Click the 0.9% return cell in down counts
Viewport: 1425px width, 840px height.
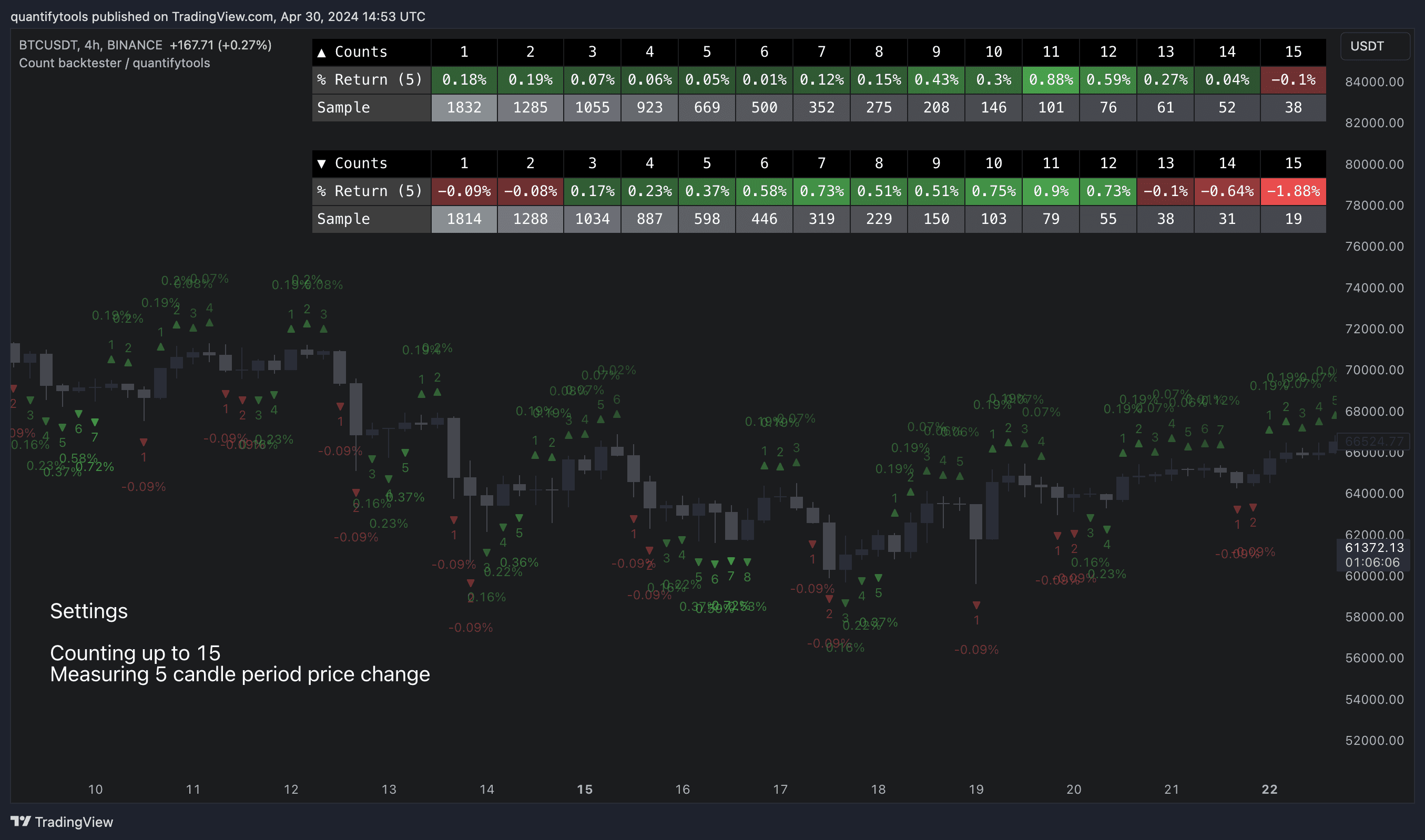click(x=1050, y=191)
